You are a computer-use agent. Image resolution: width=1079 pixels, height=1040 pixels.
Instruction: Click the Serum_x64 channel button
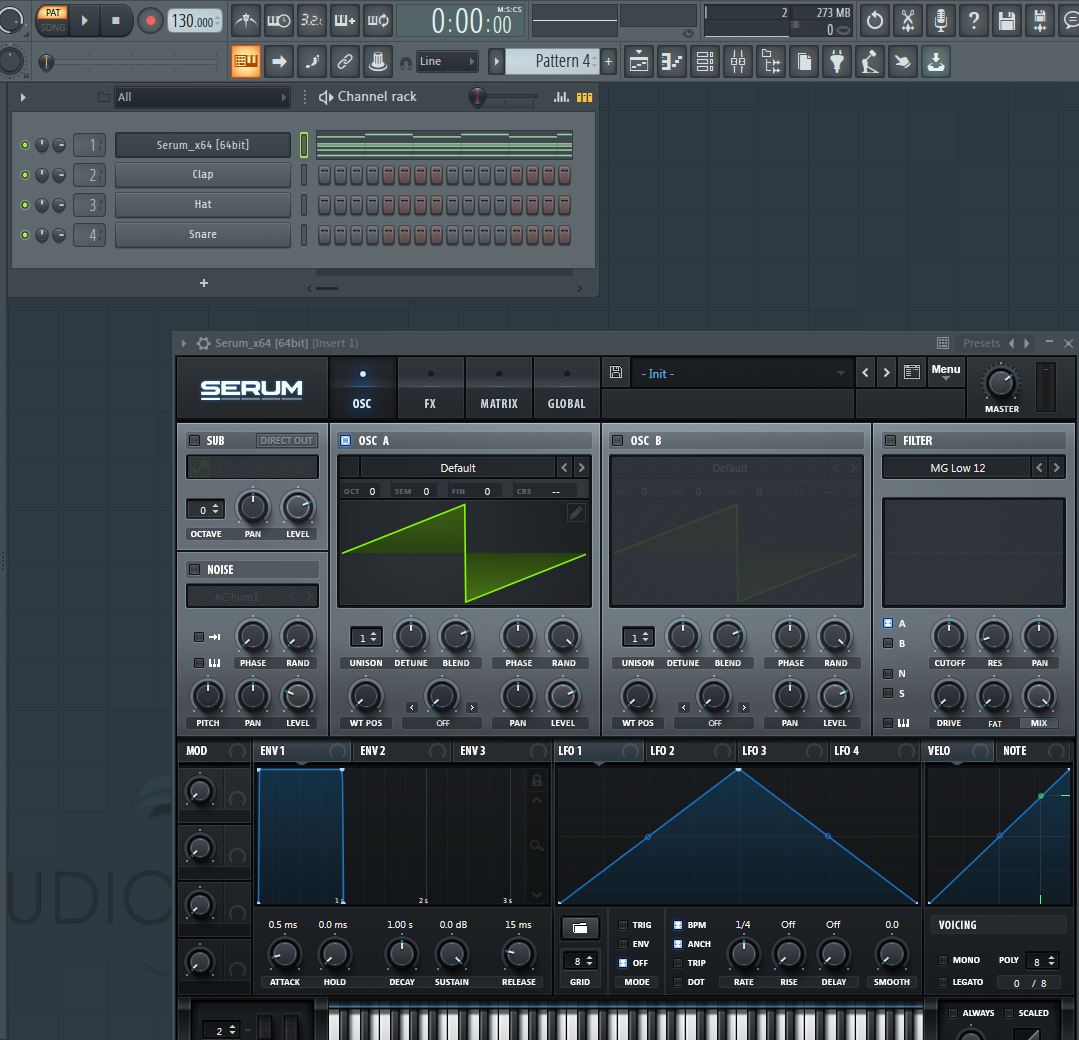point(202,145)
